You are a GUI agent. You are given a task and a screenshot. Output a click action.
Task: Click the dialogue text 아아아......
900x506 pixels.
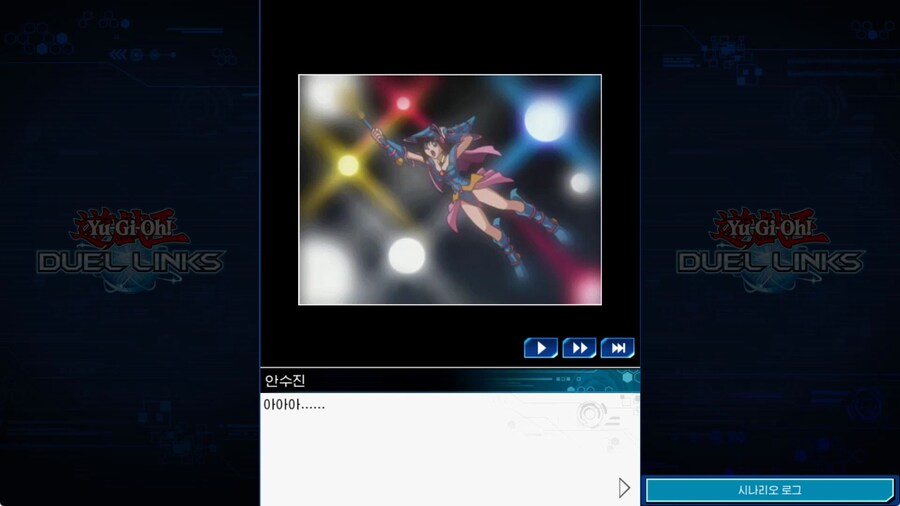click(x=293, y=405)
